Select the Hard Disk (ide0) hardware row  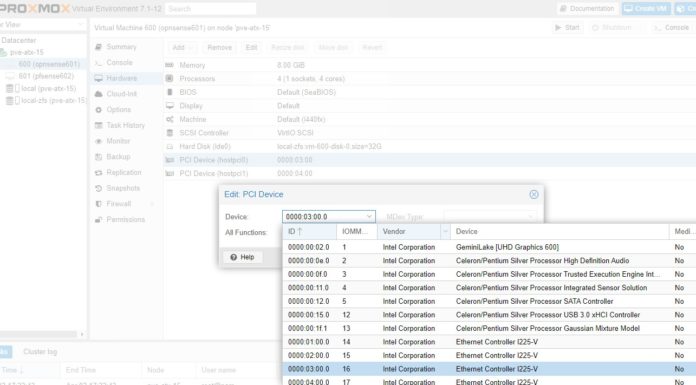pyautogui.click(x=430, y=147)
